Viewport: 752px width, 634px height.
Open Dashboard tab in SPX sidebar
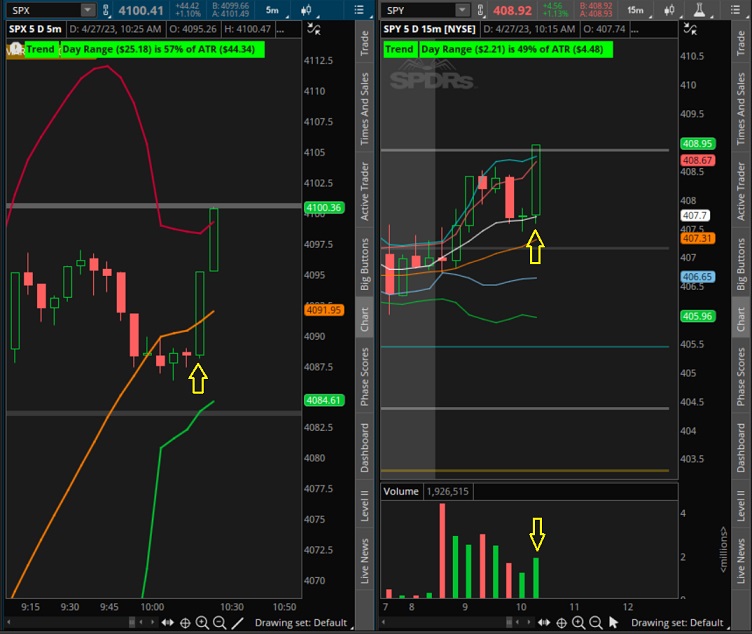(364, 447)
